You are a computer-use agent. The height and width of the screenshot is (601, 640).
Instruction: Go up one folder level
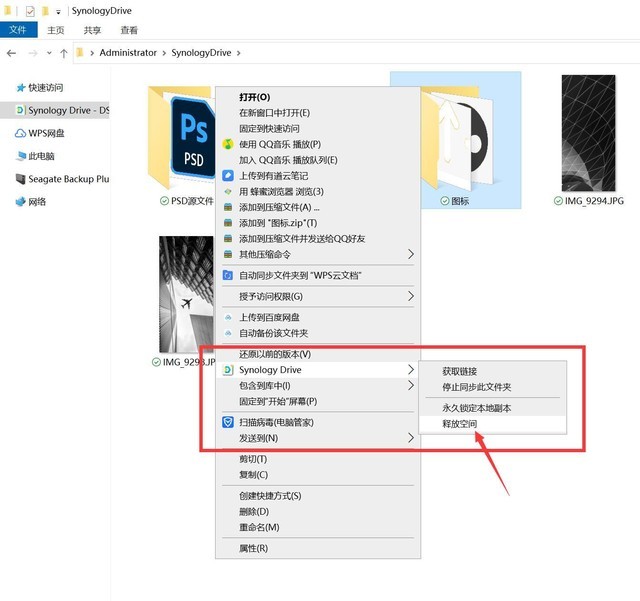pos(64,53)
